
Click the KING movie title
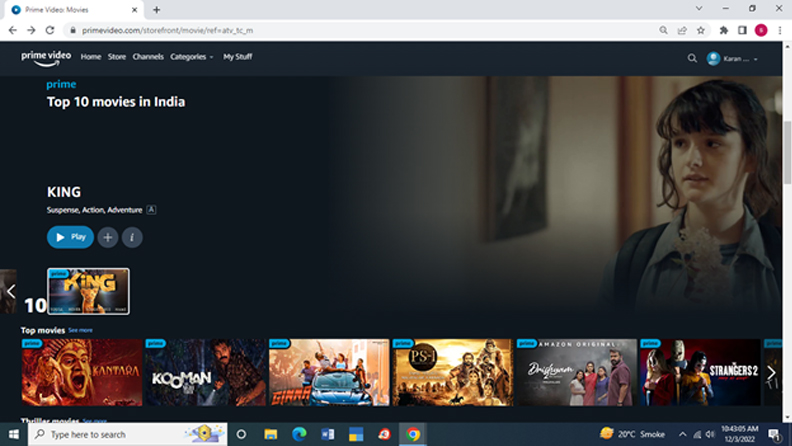click(64, 192)
